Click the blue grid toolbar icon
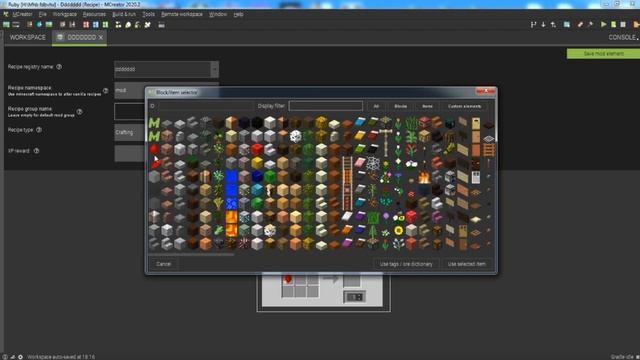 point(96,24)
